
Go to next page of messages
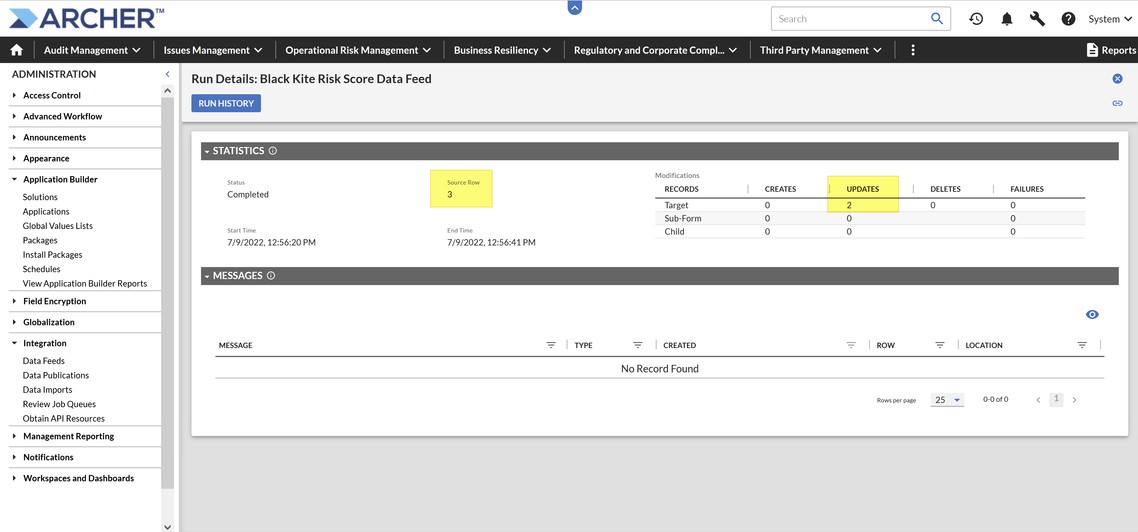[x=1075, y=400]
